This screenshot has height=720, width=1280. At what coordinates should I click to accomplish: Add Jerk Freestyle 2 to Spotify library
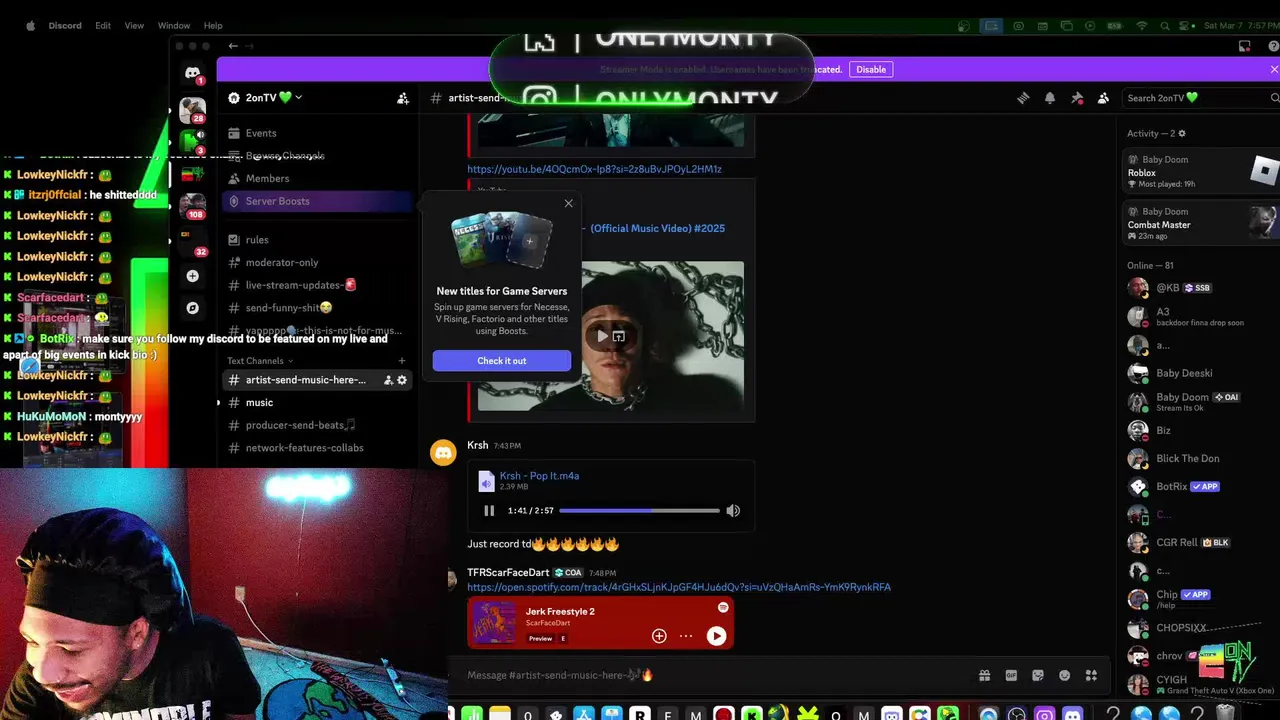(659, 635)
